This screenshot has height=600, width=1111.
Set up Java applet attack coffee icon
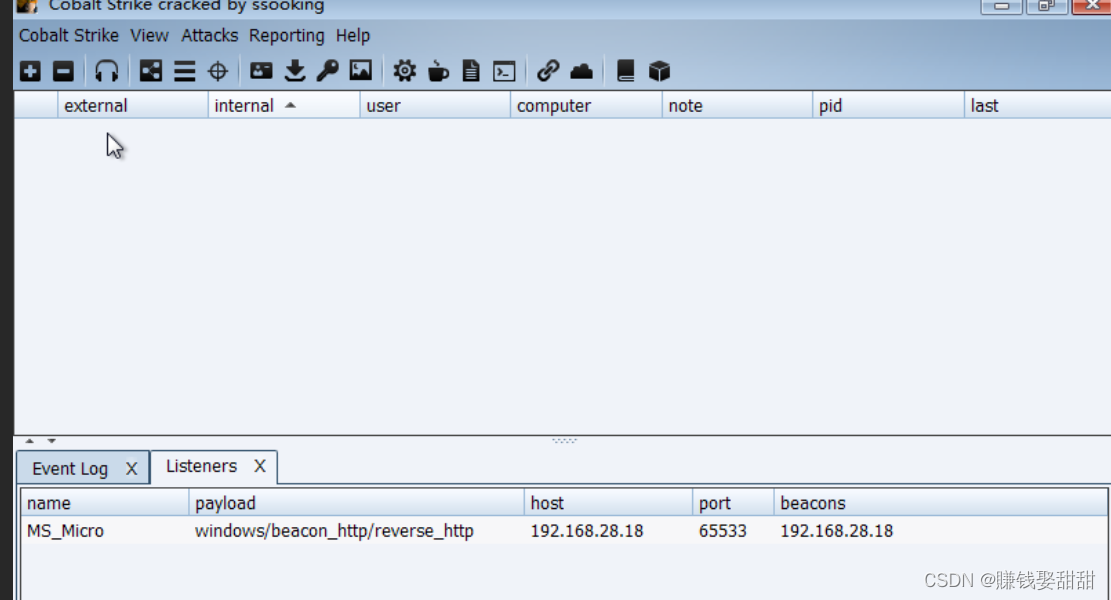pos(438,71)
